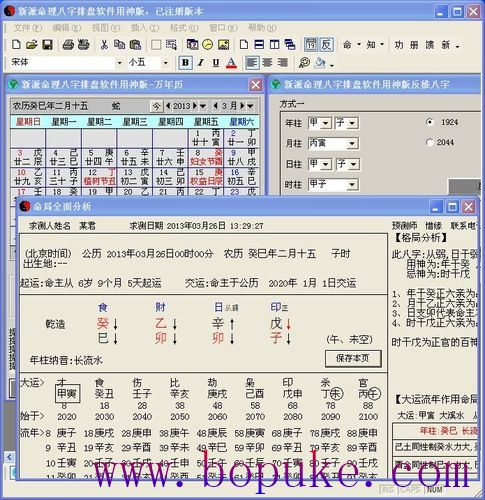Open the 文件 menu
The width and height of the screenshot is (485, 500).
point(28,28)
